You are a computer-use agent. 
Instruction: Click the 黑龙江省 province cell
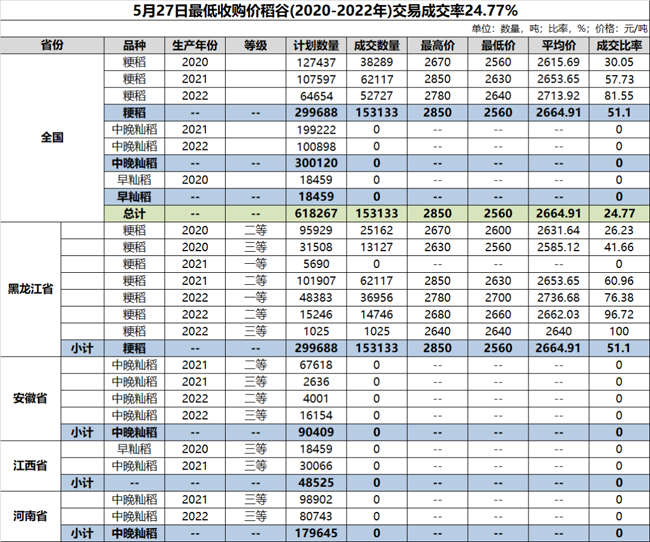pos(30,287)
